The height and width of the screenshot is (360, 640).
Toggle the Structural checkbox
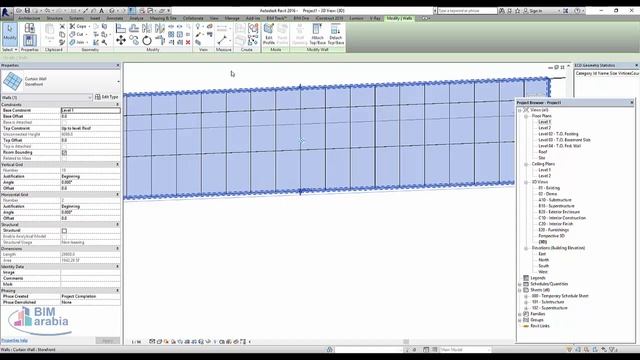[x=64, y=231]
